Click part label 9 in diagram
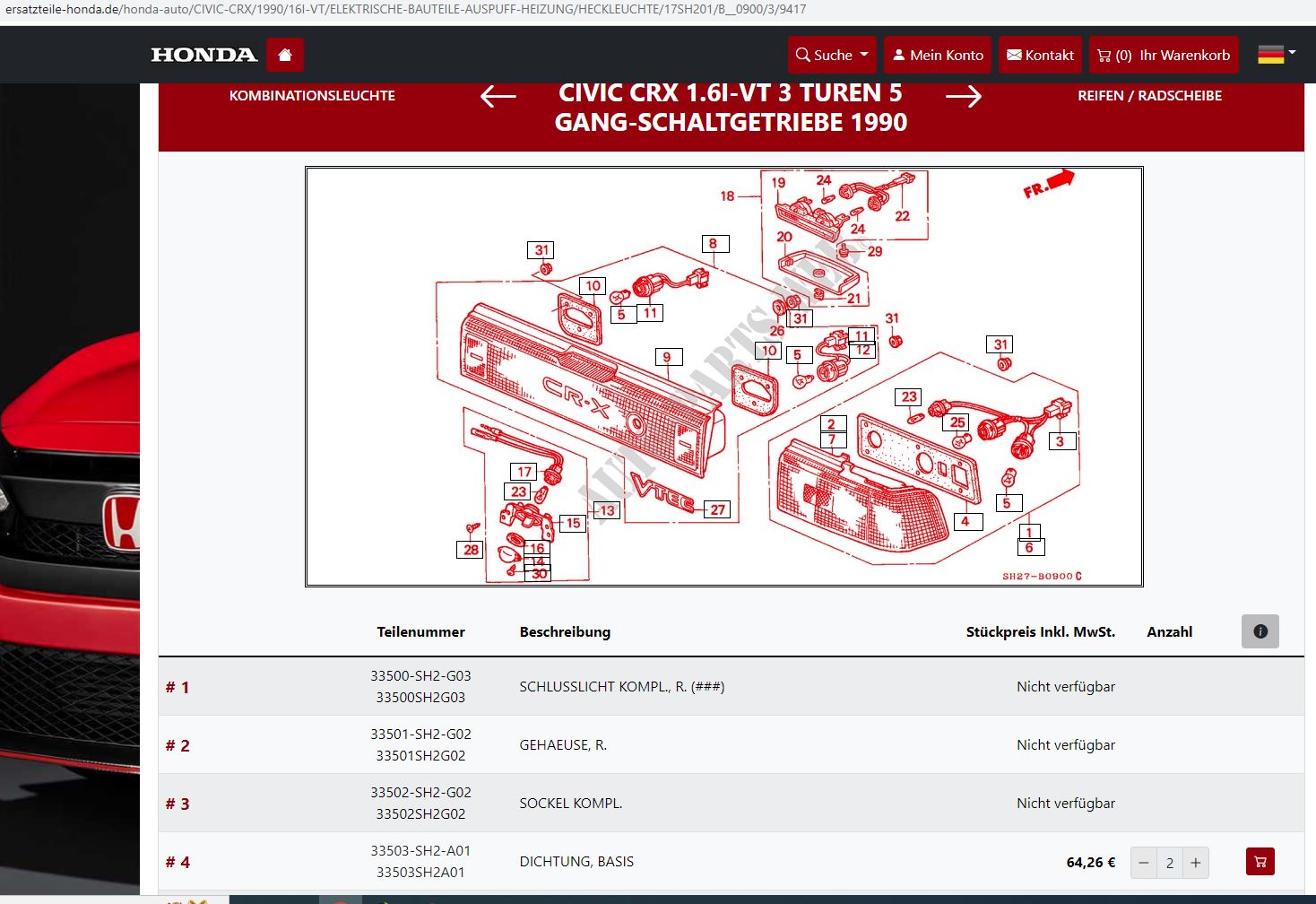This screenshot has height=904, width=1316. (x=667, y=357)
